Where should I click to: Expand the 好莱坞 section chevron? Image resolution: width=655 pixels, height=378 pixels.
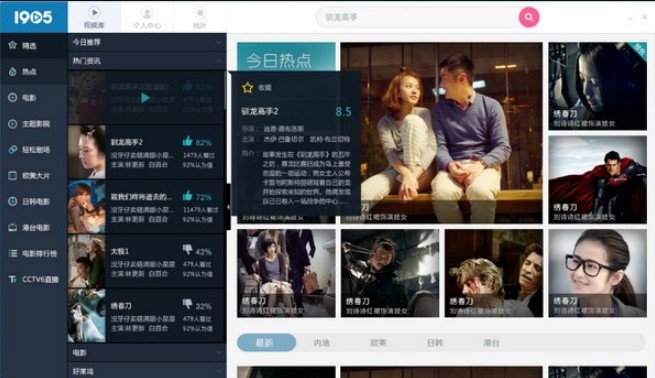[x=219, y=371]
